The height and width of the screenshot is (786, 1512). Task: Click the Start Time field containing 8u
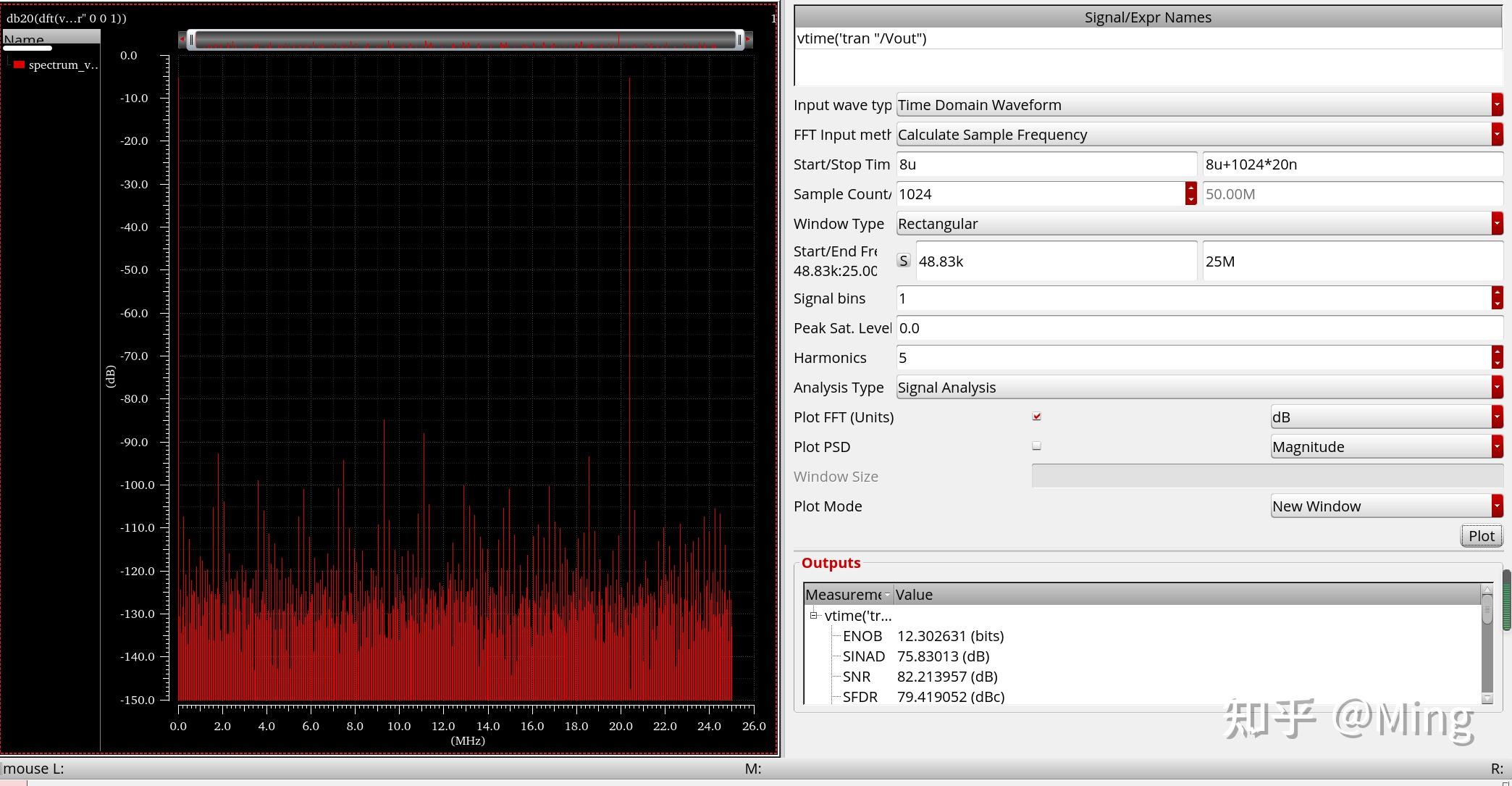(x=1043, y=164)
